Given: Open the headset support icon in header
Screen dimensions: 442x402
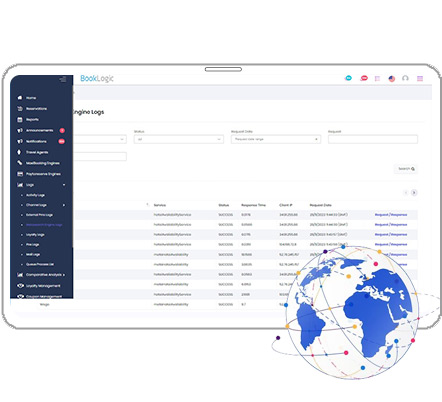Looking at the screenshot, I should (405, 78).
